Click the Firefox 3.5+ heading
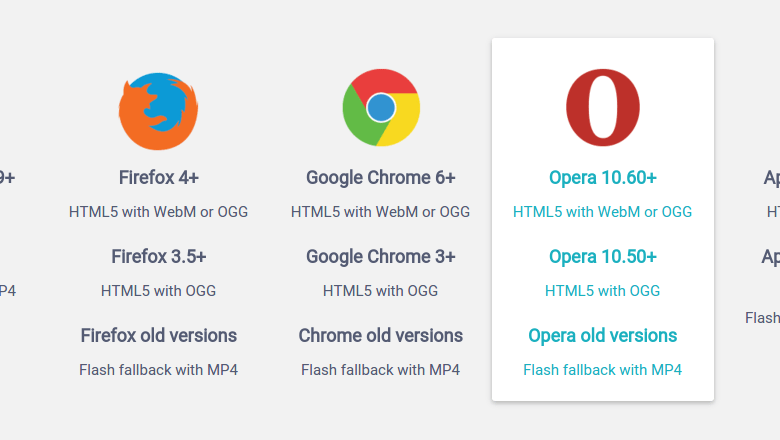Screen dimensions: 780x440 coord(159,257)
